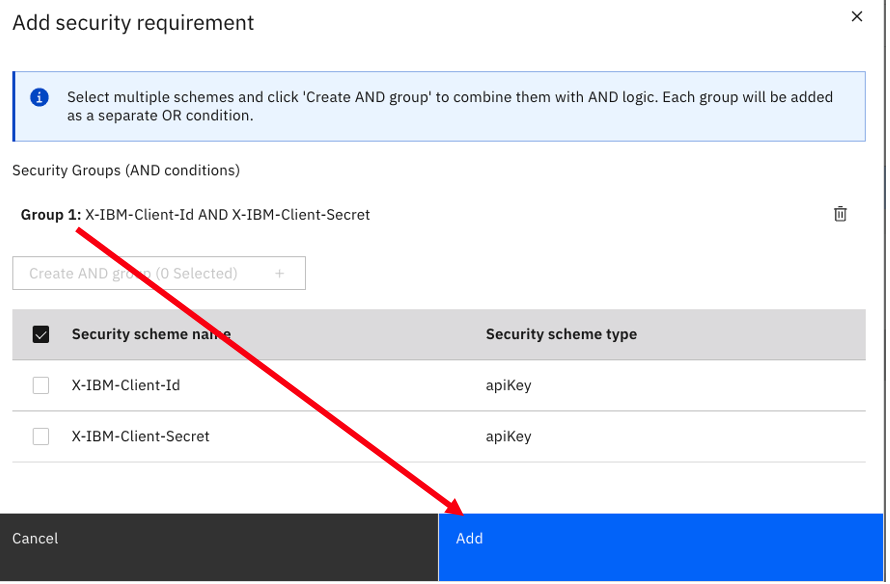This screenshot has height=584, width=890.
Task: Toggle the select-all checkbox in the table header
Action: [x=41, y=334]
